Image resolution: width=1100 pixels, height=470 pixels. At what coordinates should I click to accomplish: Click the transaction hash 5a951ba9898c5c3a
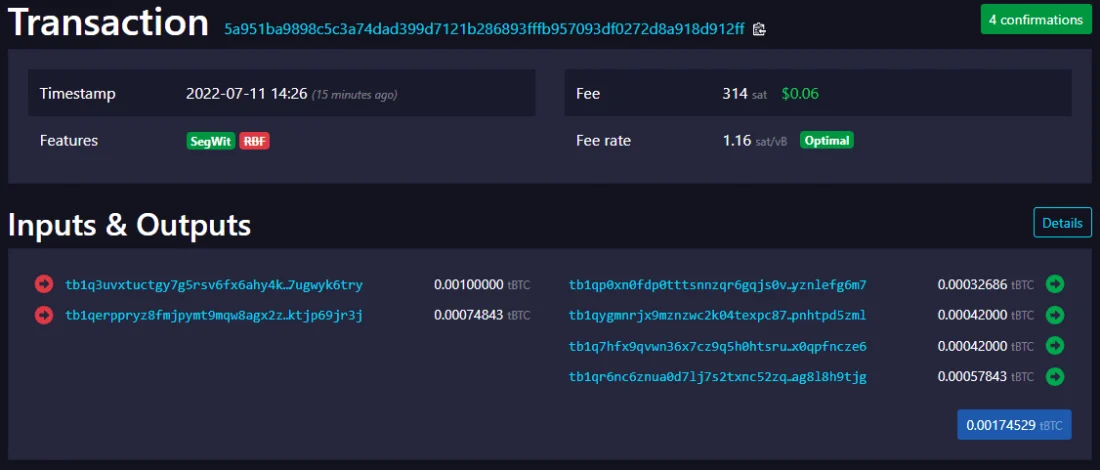[484, 29]
